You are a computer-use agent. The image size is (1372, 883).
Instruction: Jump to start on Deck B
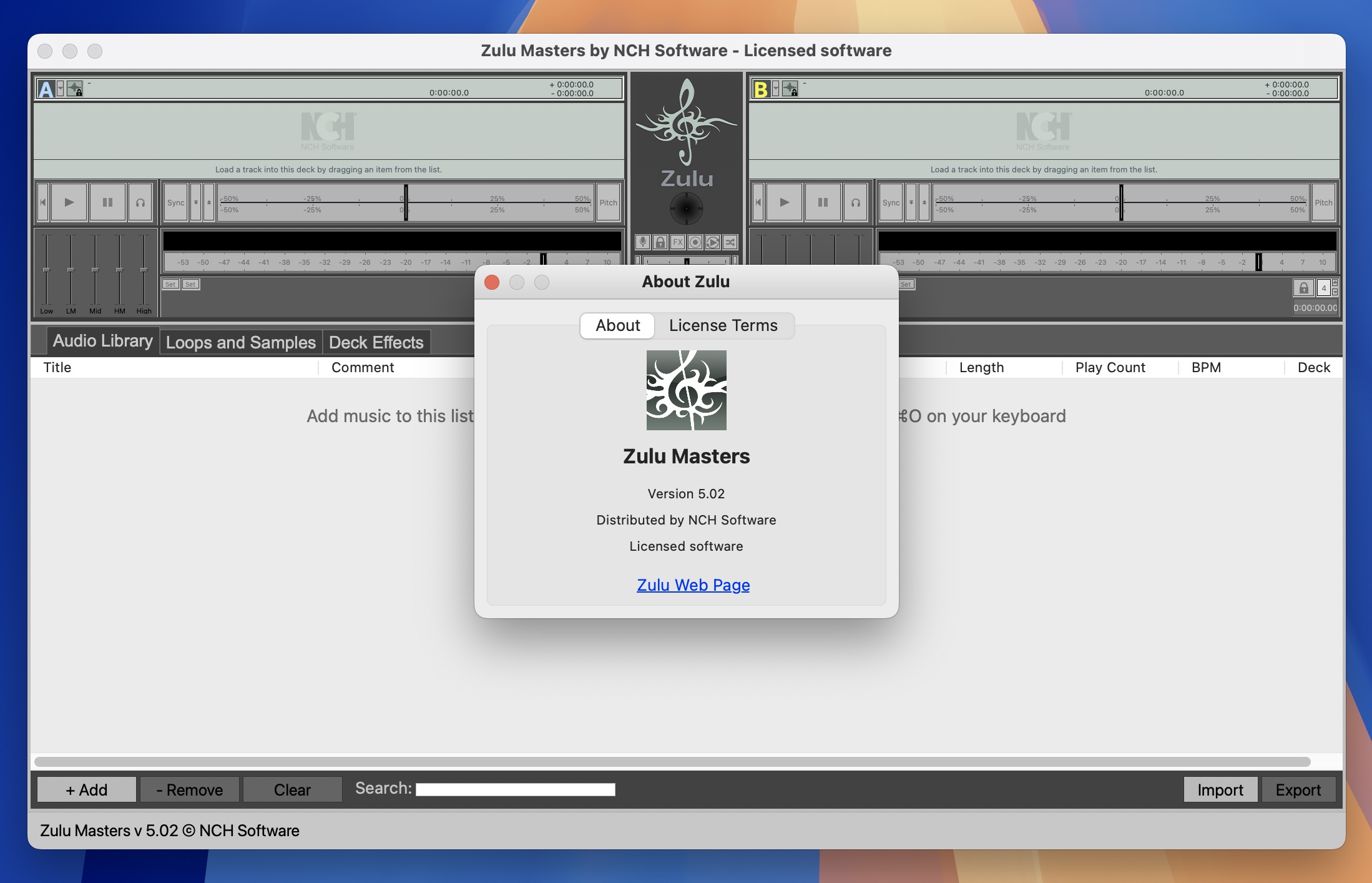coord(758,202)
